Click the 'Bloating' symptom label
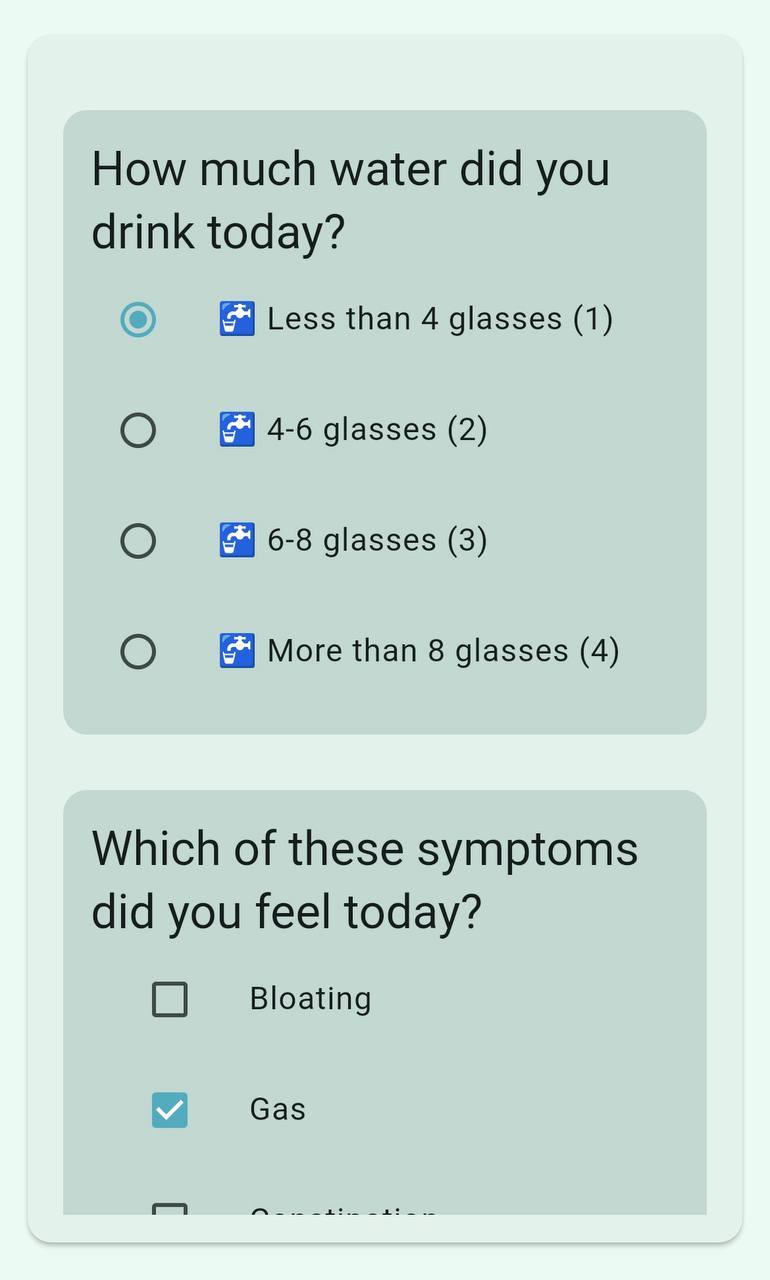 310,999
